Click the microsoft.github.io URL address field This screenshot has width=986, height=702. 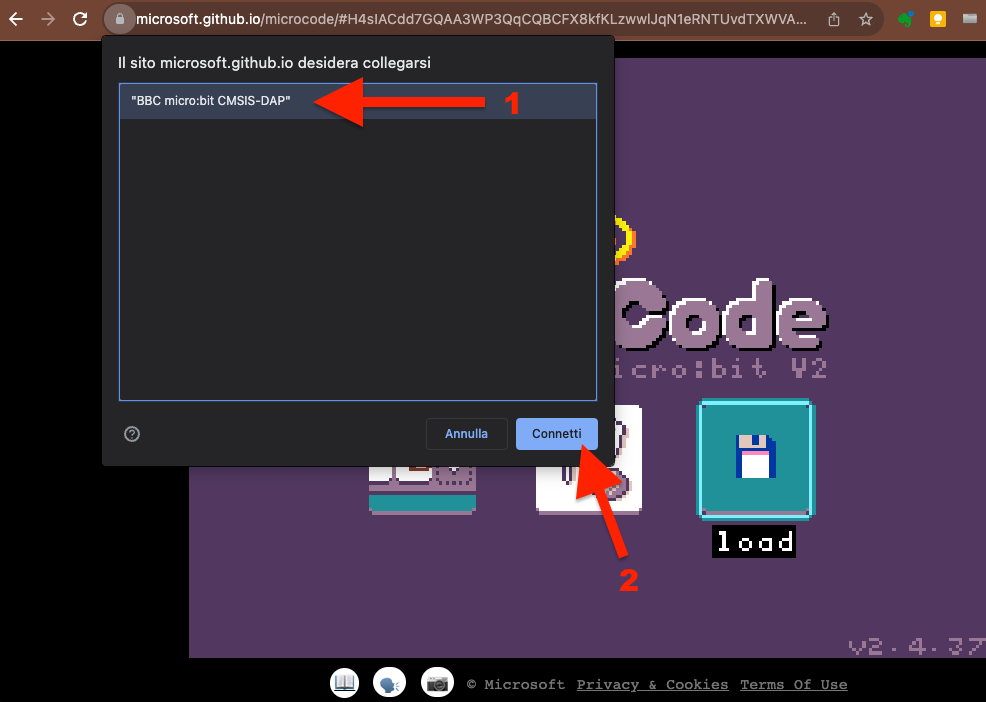point(470,19)
